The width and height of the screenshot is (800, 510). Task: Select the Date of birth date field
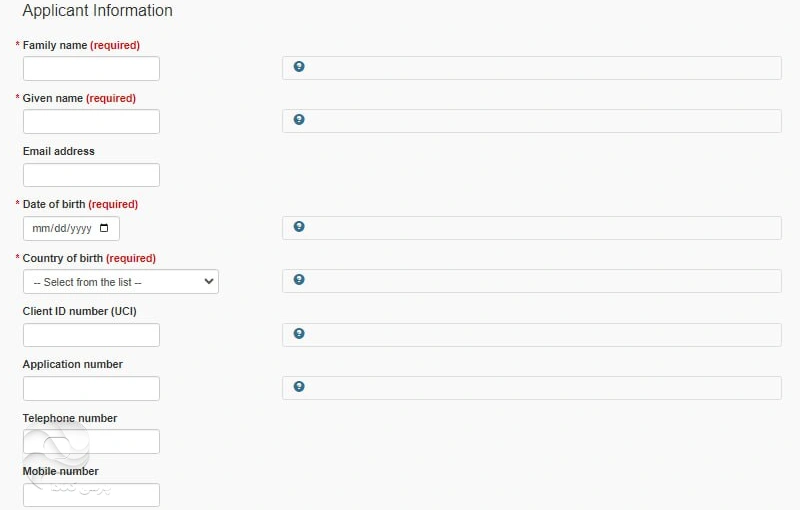[62, 229]
